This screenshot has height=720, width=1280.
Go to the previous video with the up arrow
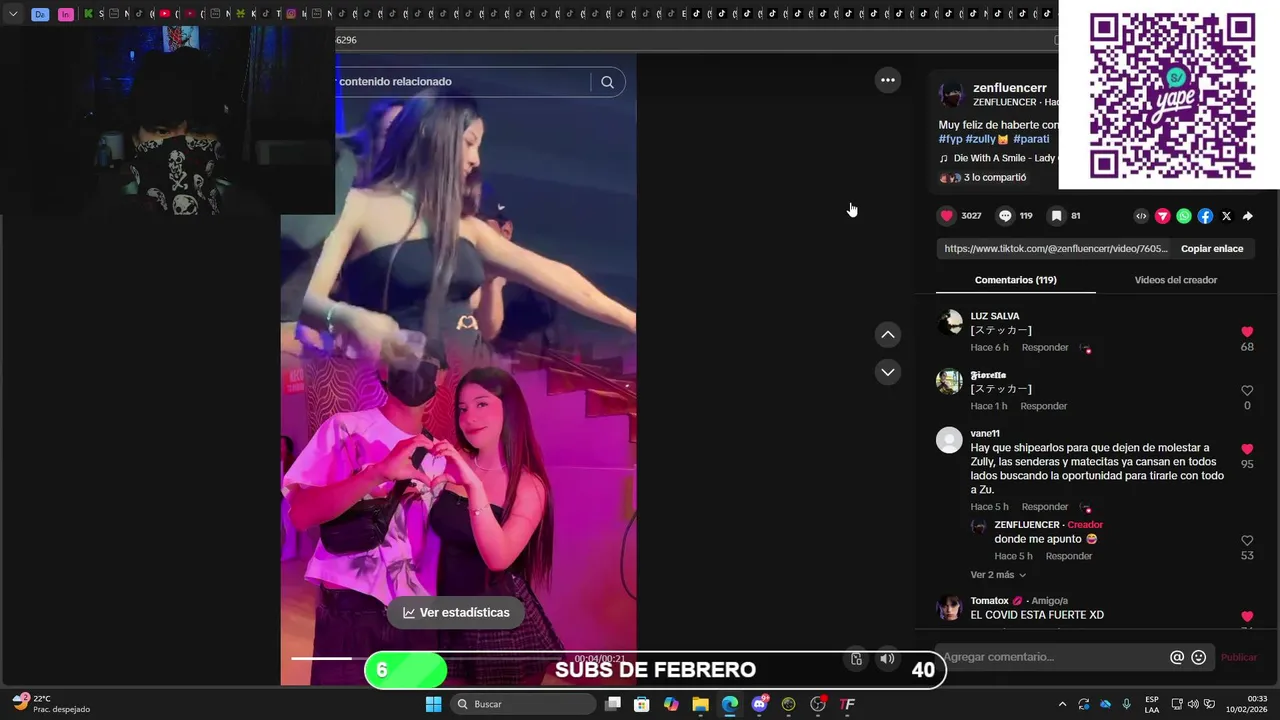coord(888,335)
